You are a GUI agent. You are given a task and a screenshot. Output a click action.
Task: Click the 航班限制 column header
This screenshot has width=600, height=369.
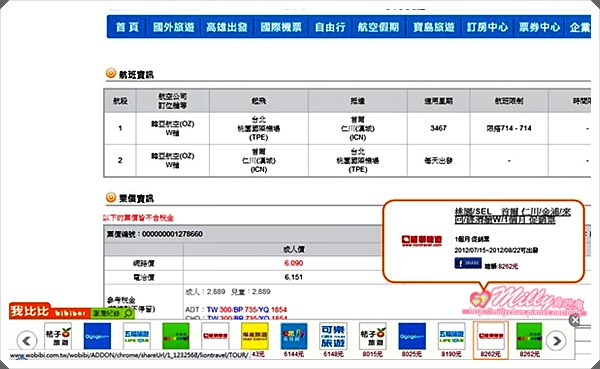click(509, 101)
